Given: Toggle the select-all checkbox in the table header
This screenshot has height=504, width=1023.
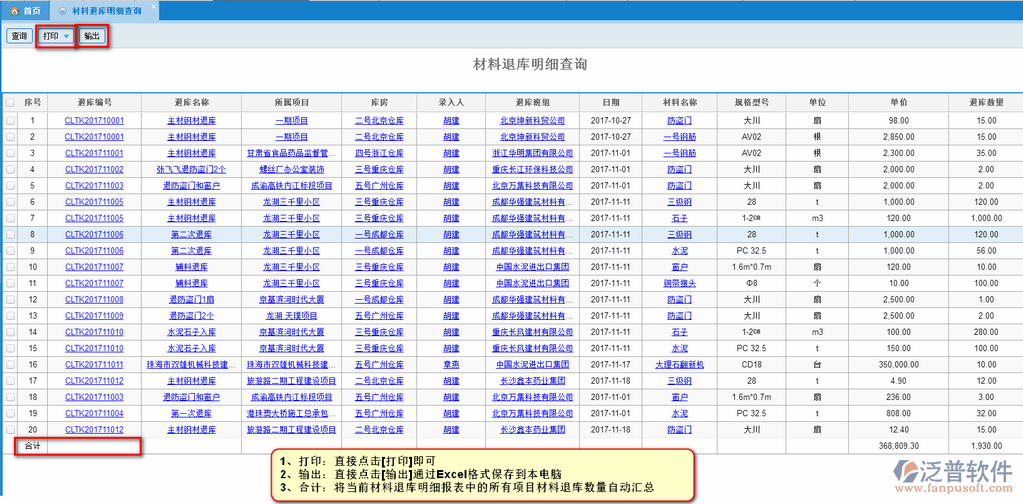Looking at the screenshot, I should click(x=10, y=102).
